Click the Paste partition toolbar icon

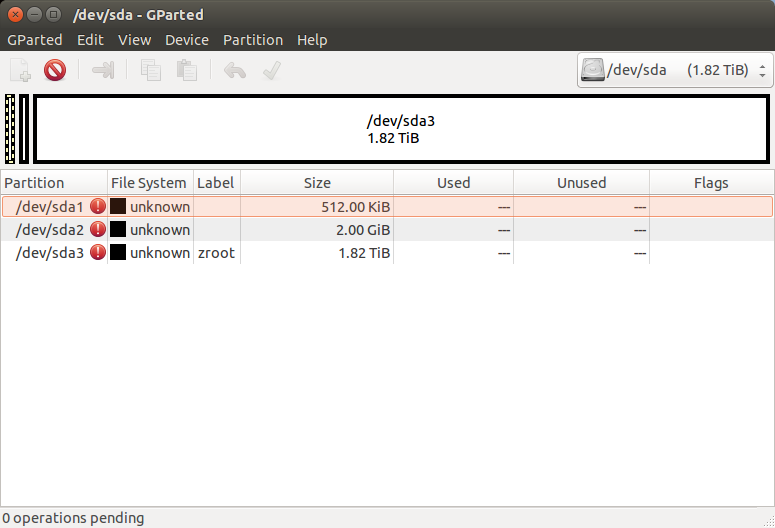pos(186,70)
